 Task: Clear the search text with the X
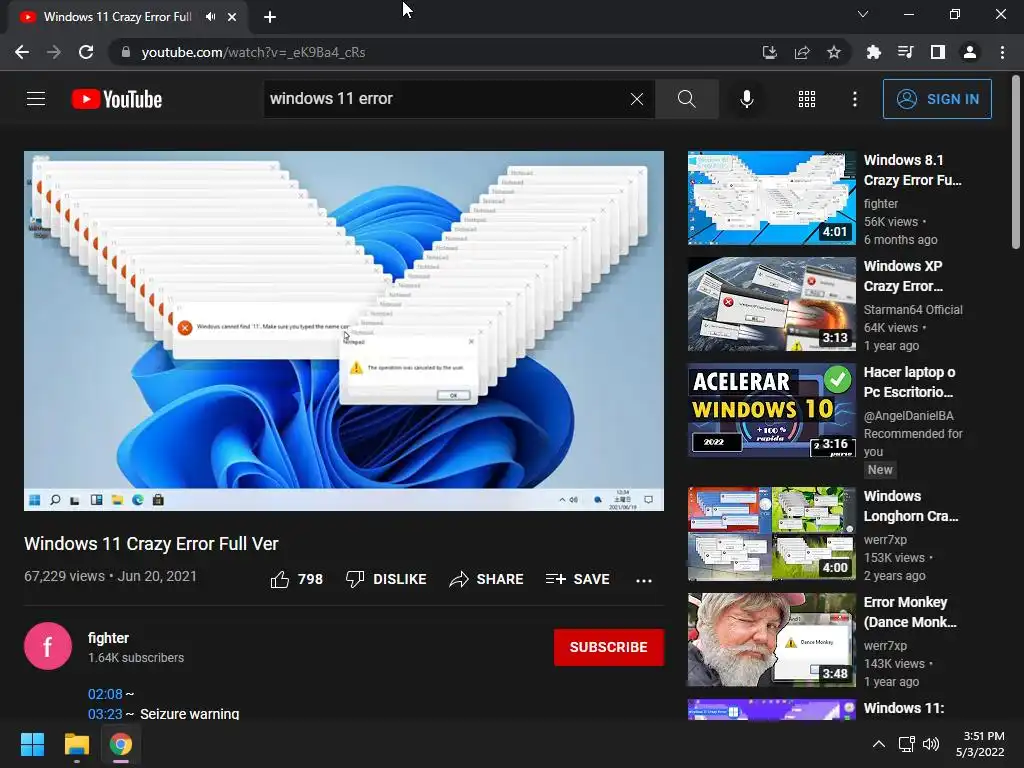click(637, 99)
